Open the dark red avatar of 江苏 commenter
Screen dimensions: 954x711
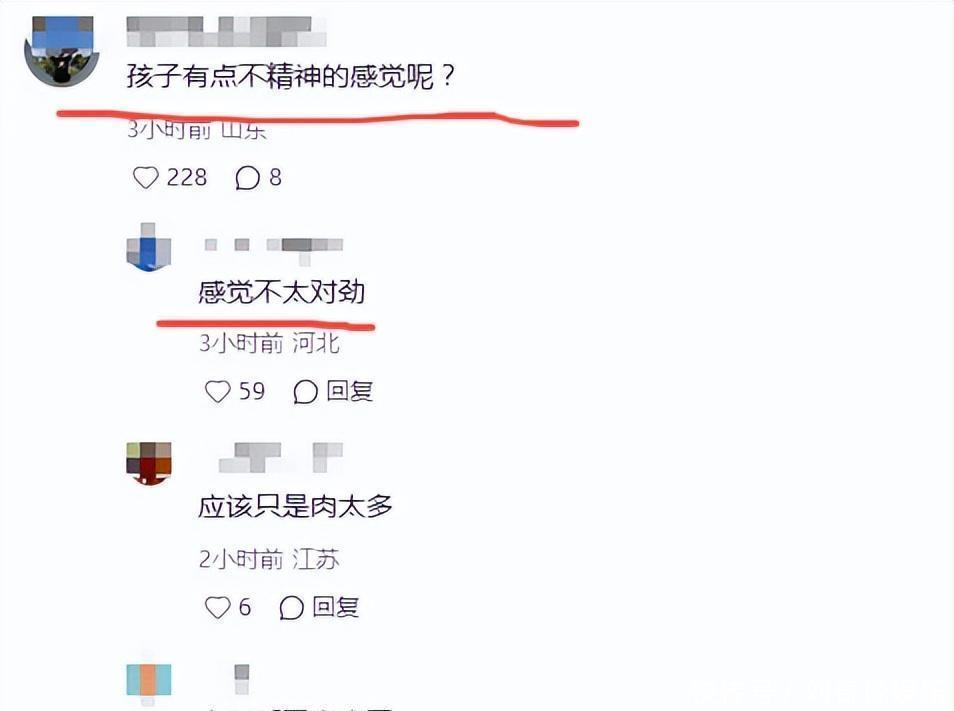coord(148,463)
